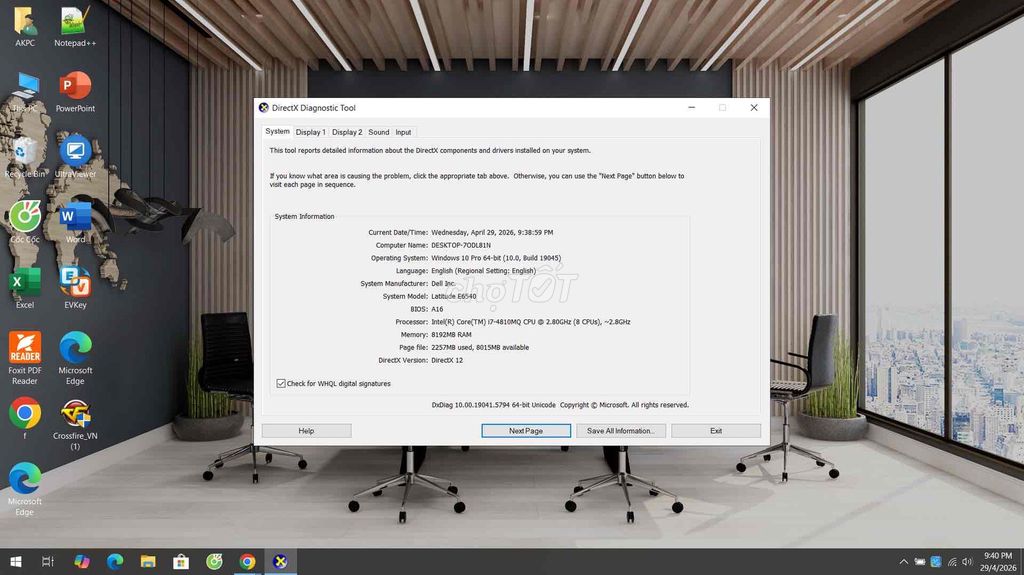1024x575 pixels.
Task: Open the Windows Start menu
Action: click(x=16, y=561)
